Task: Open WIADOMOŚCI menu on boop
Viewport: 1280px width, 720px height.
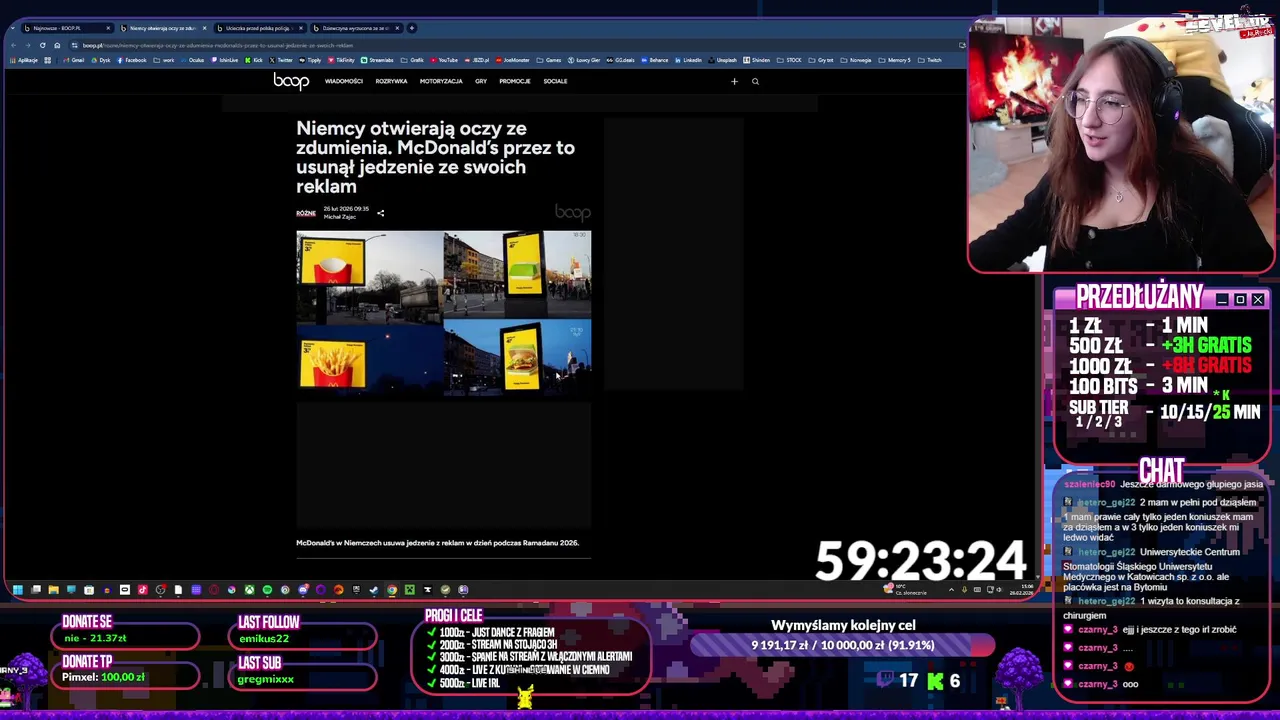Action: click(x=344, y=81)
